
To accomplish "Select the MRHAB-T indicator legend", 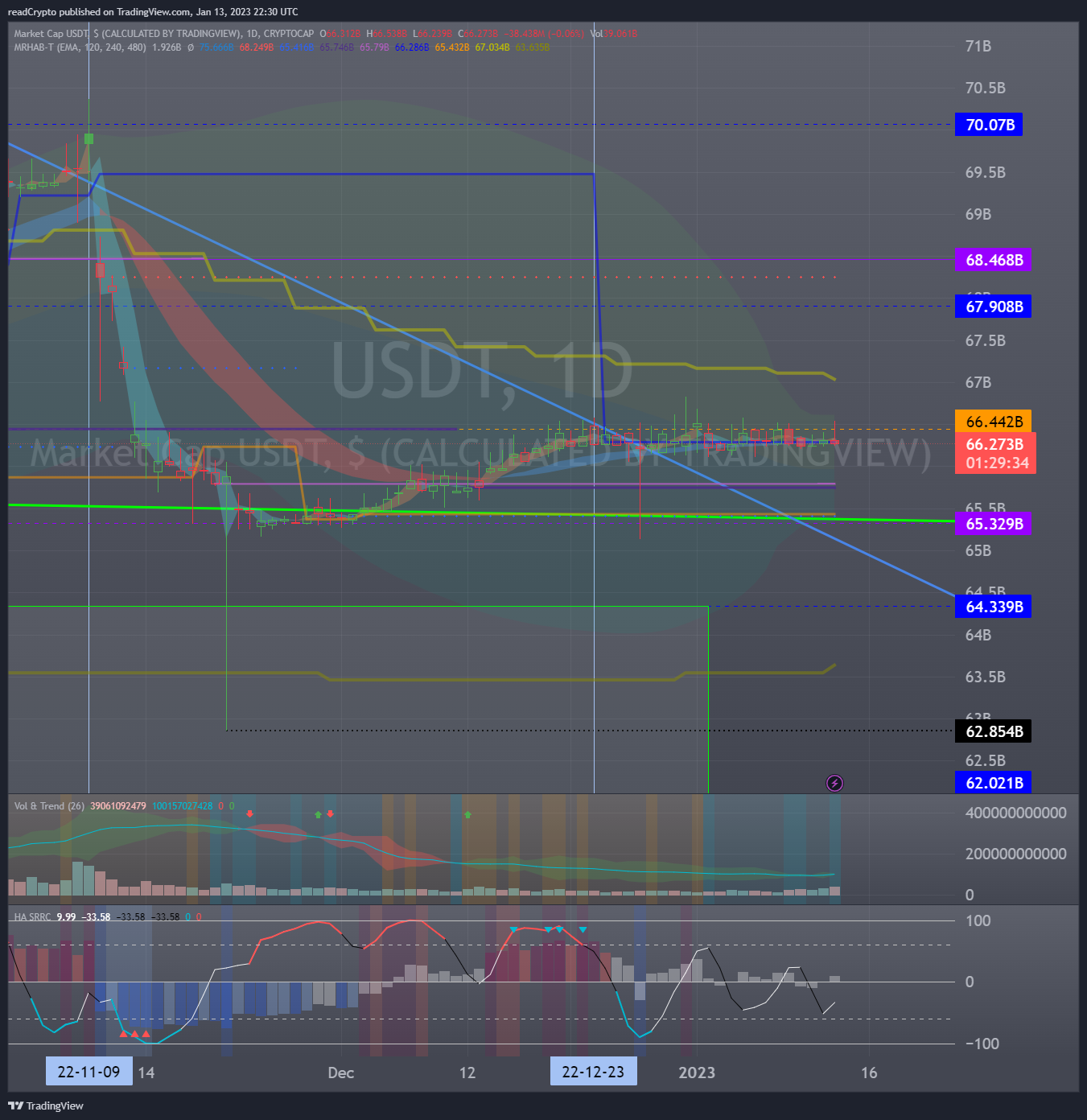I will click(80, 47).
